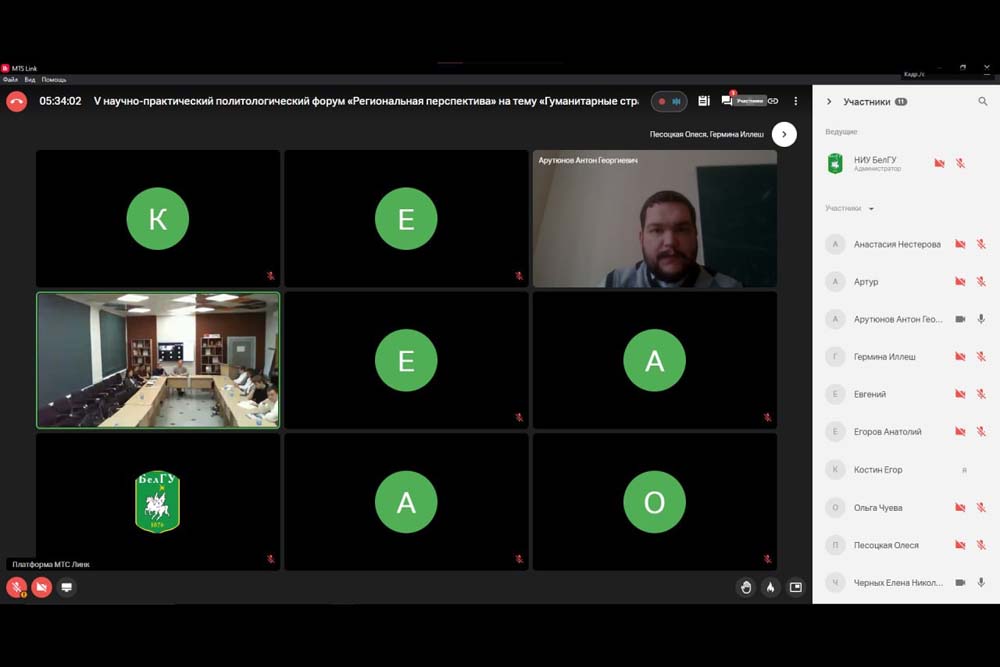The width and height of the screenshot is (1000, 667).
Task: Send a reaction with the flame icon
Action: click(770, 587)
